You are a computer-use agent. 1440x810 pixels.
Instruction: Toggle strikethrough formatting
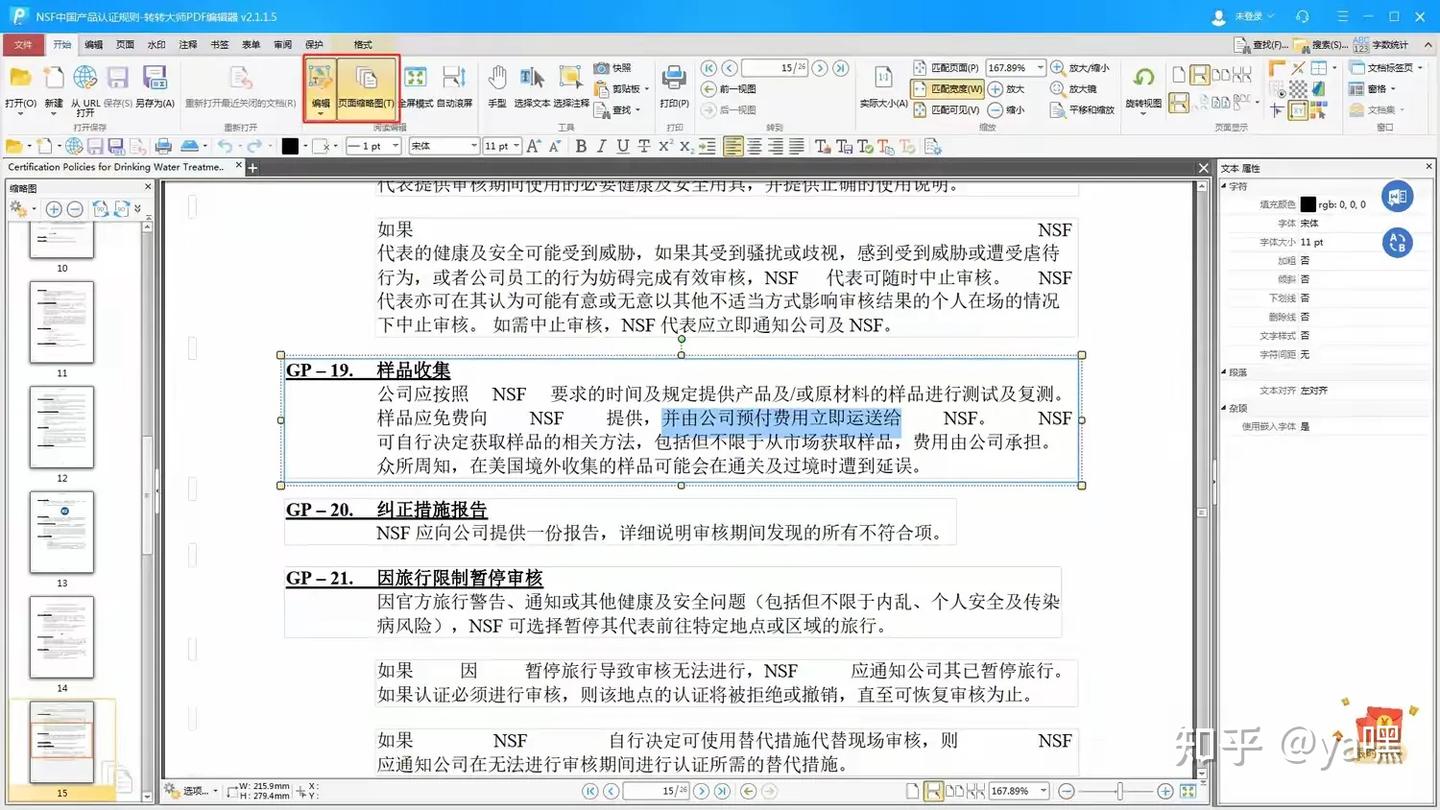click(x=643, y=146)
